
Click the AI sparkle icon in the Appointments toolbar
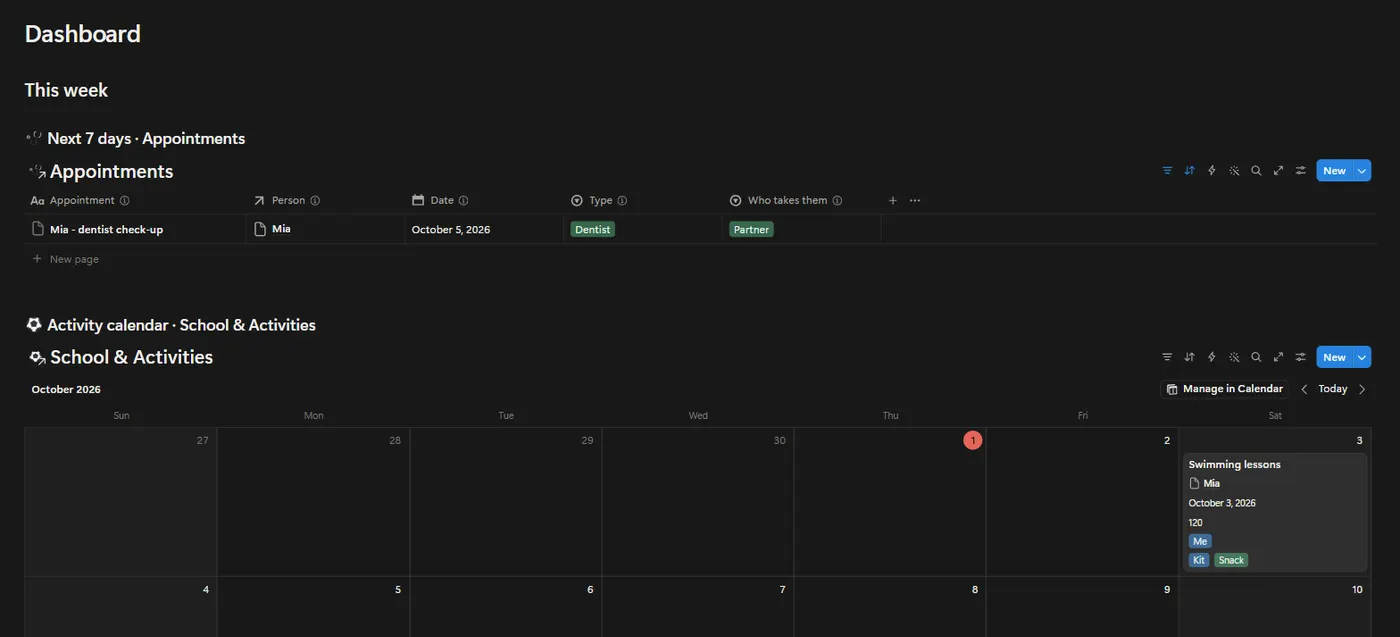pos(1234,171)
